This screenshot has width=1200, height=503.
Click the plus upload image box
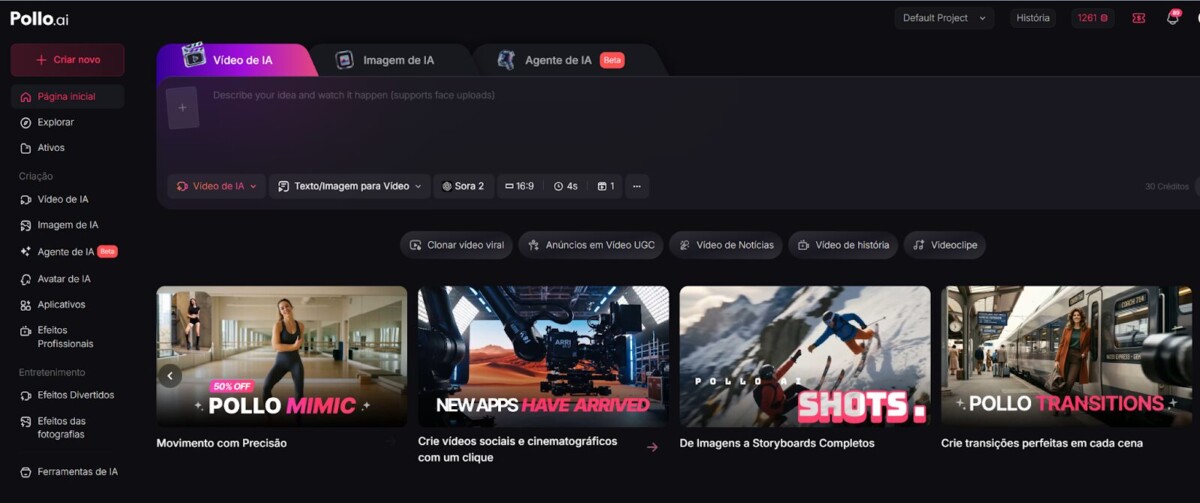click(x=182, y=108)
